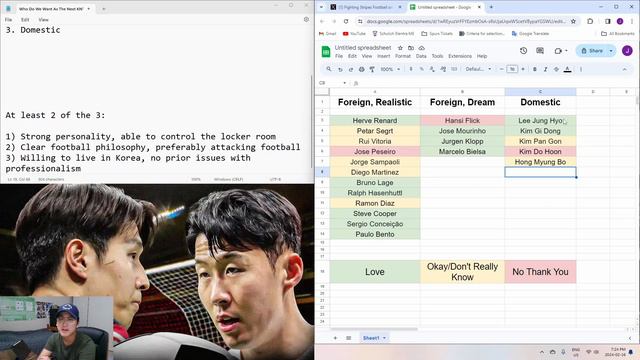
Task: Select the Love legend cell
Action: [x=375, y=271]
